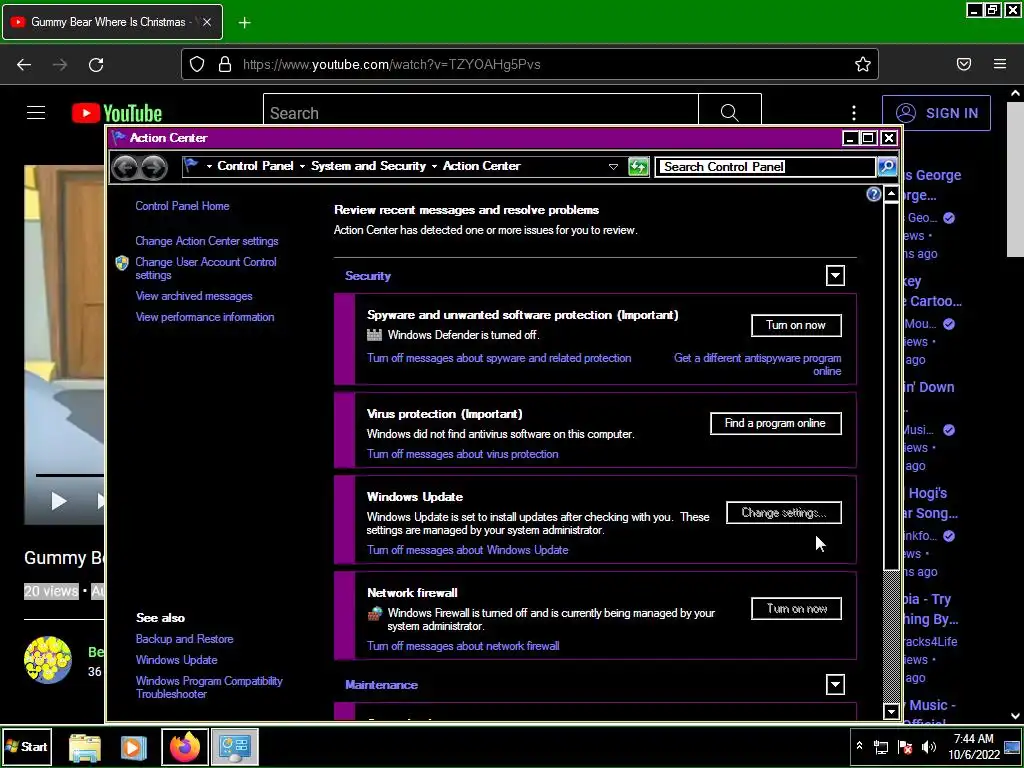
Task: Reload the YouTube page in Firefox
Action: 96,64
